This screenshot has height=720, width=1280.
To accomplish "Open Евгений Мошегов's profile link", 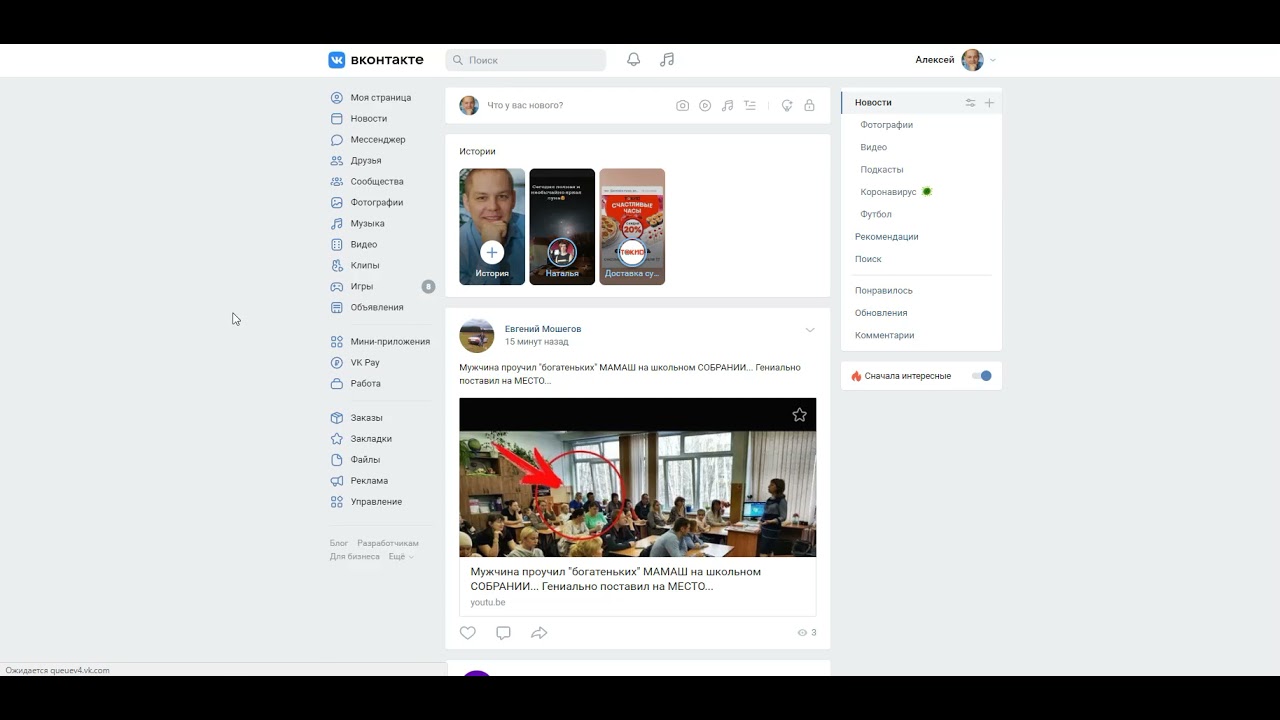I will [543, 329].
